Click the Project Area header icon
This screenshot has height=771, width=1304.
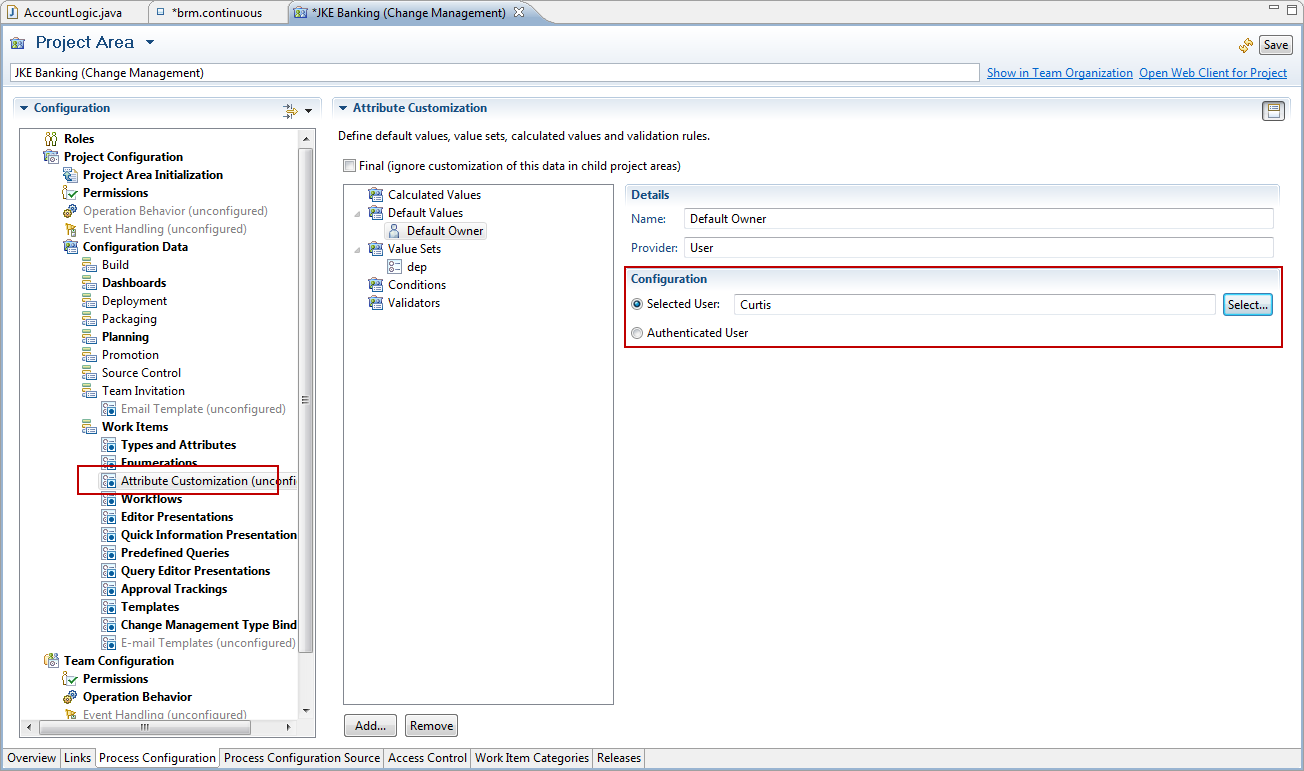(x=18, y=43)
